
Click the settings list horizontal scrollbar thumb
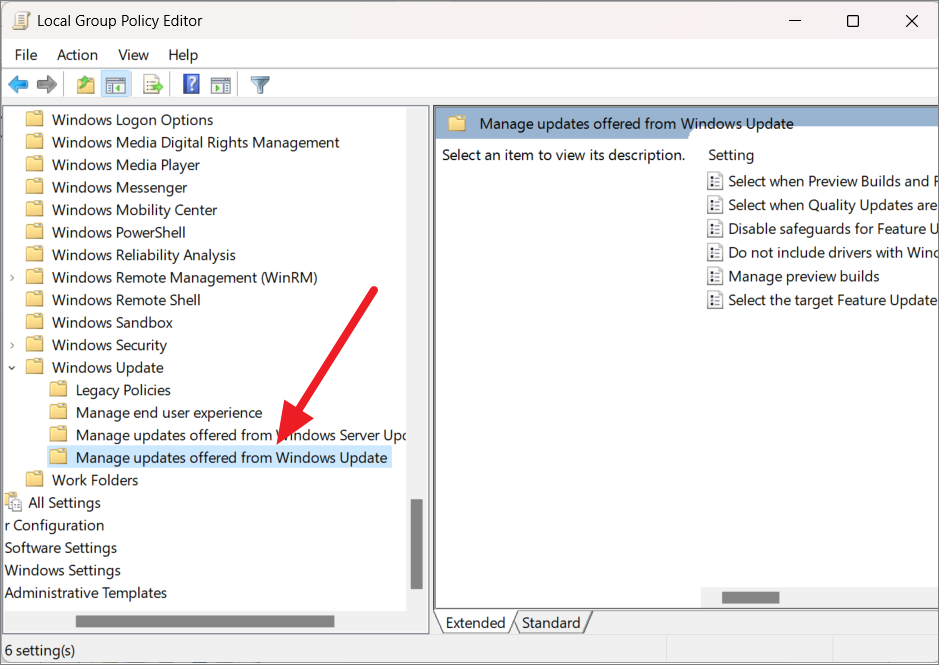[x=750, y=597]
